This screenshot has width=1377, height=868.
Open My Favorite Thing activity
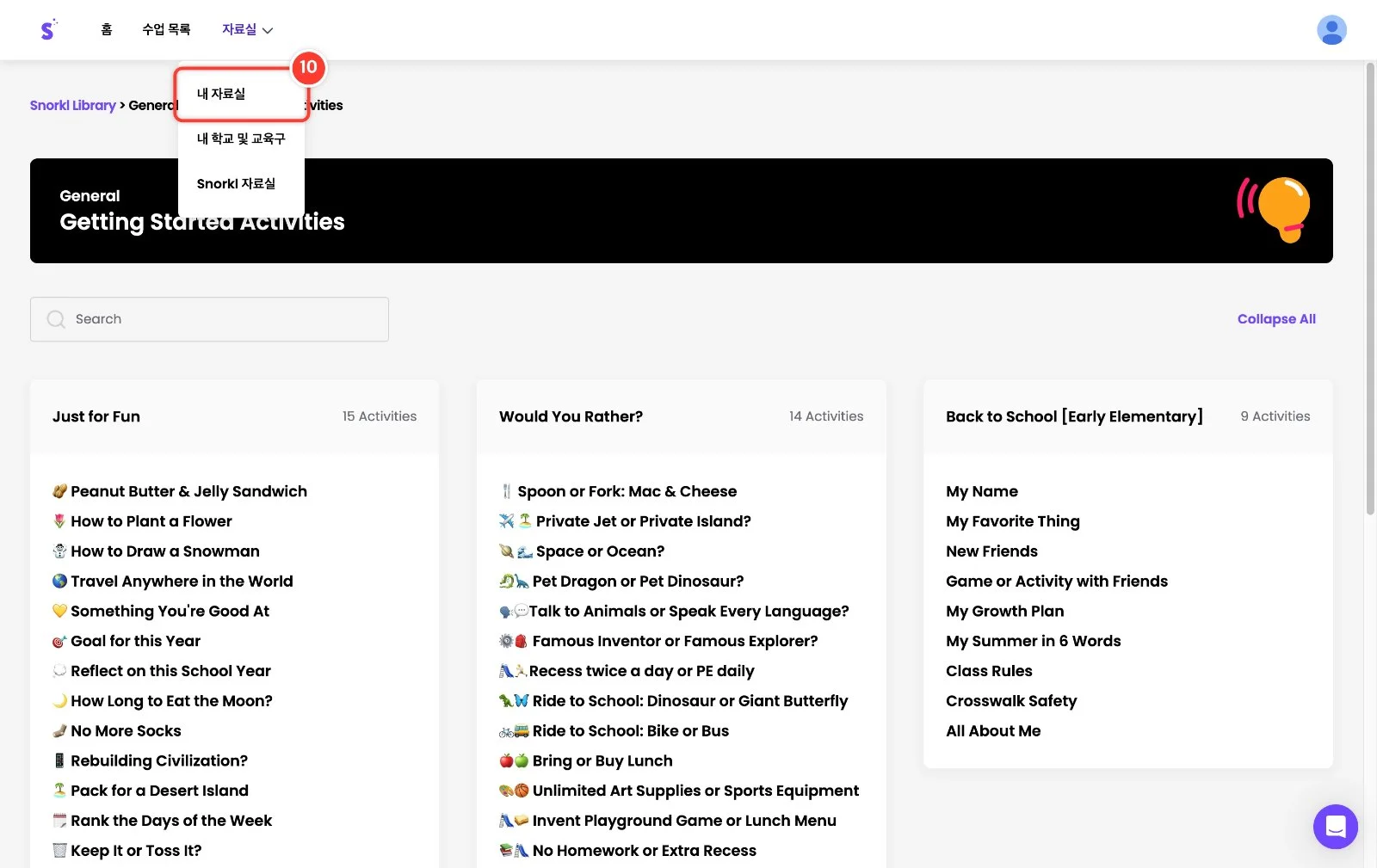coord(1013,521)
